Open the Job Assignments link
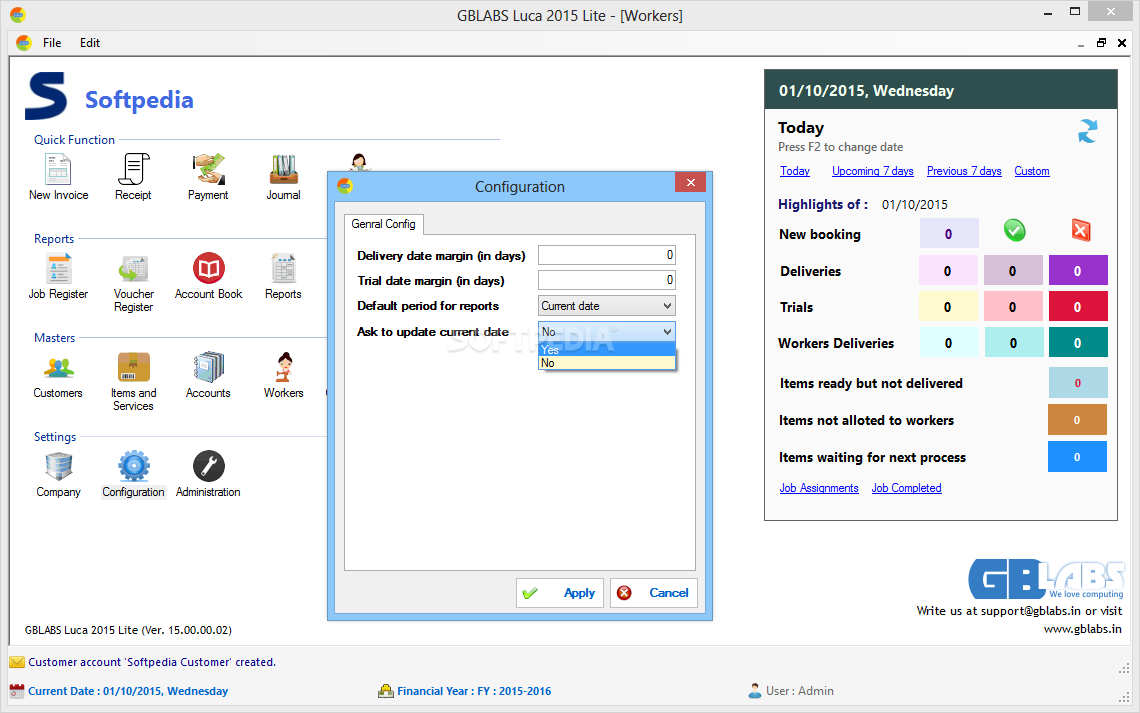Image resolution: width=1140 pixels, height=713 pixels. tap(819, 488)
